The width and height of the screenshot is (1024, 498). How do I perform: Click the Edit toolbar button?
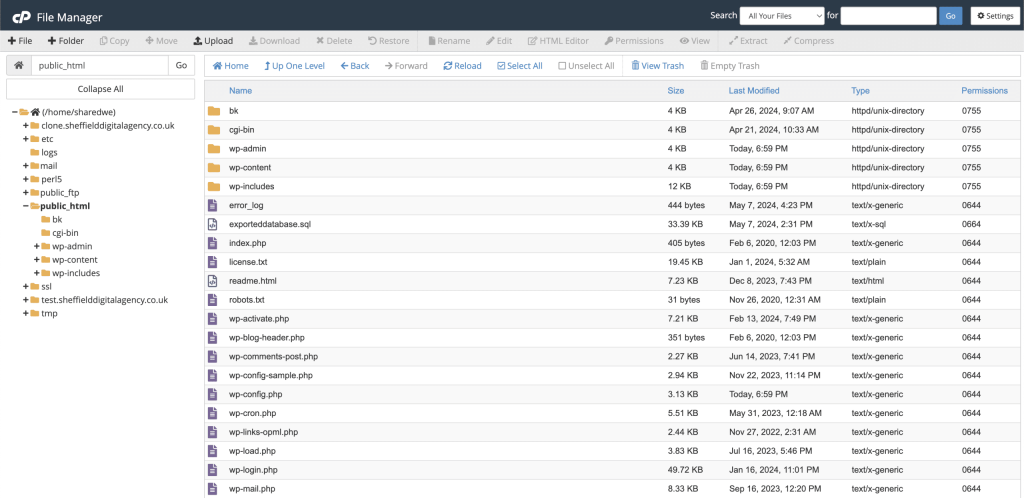point(500,40)
